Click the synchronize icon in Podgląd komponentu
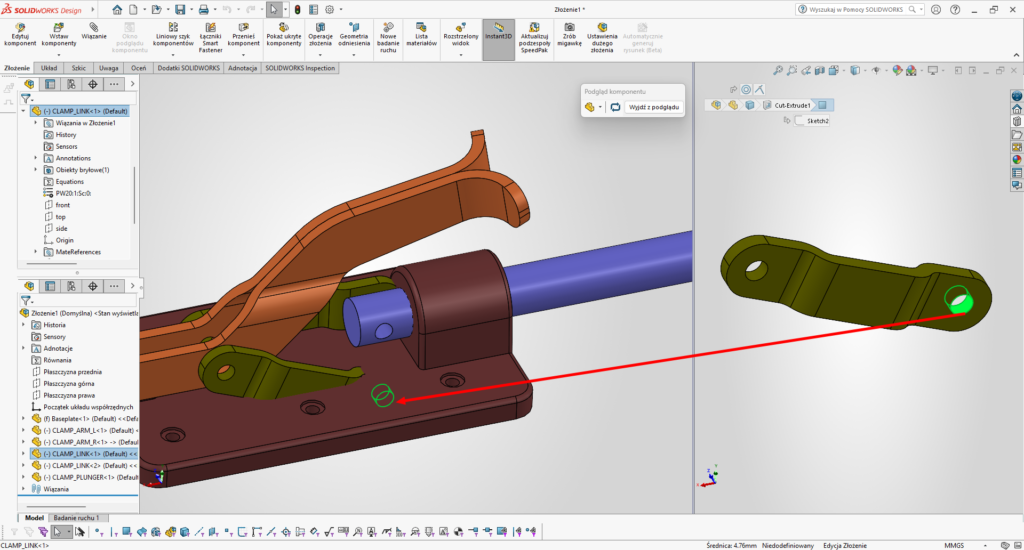Screen dimensions: 1024x550 pyautogui.click(x=615, y=107)
